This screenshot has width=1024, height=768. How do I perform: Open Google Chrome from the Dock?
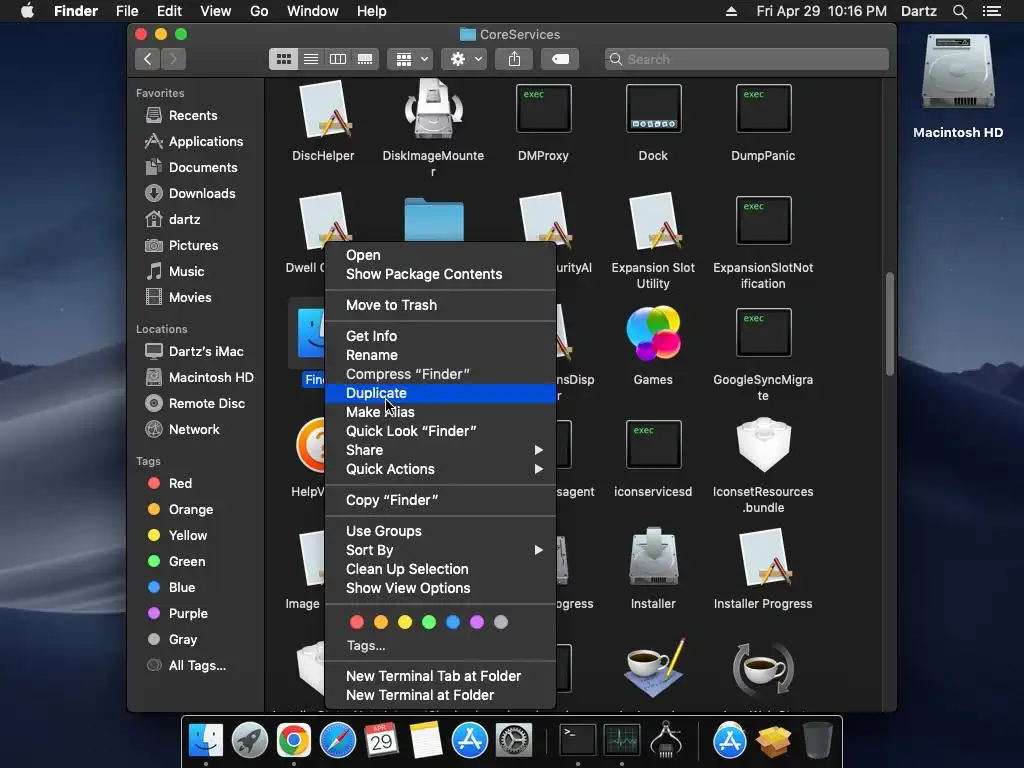click(x=293, y=741)
